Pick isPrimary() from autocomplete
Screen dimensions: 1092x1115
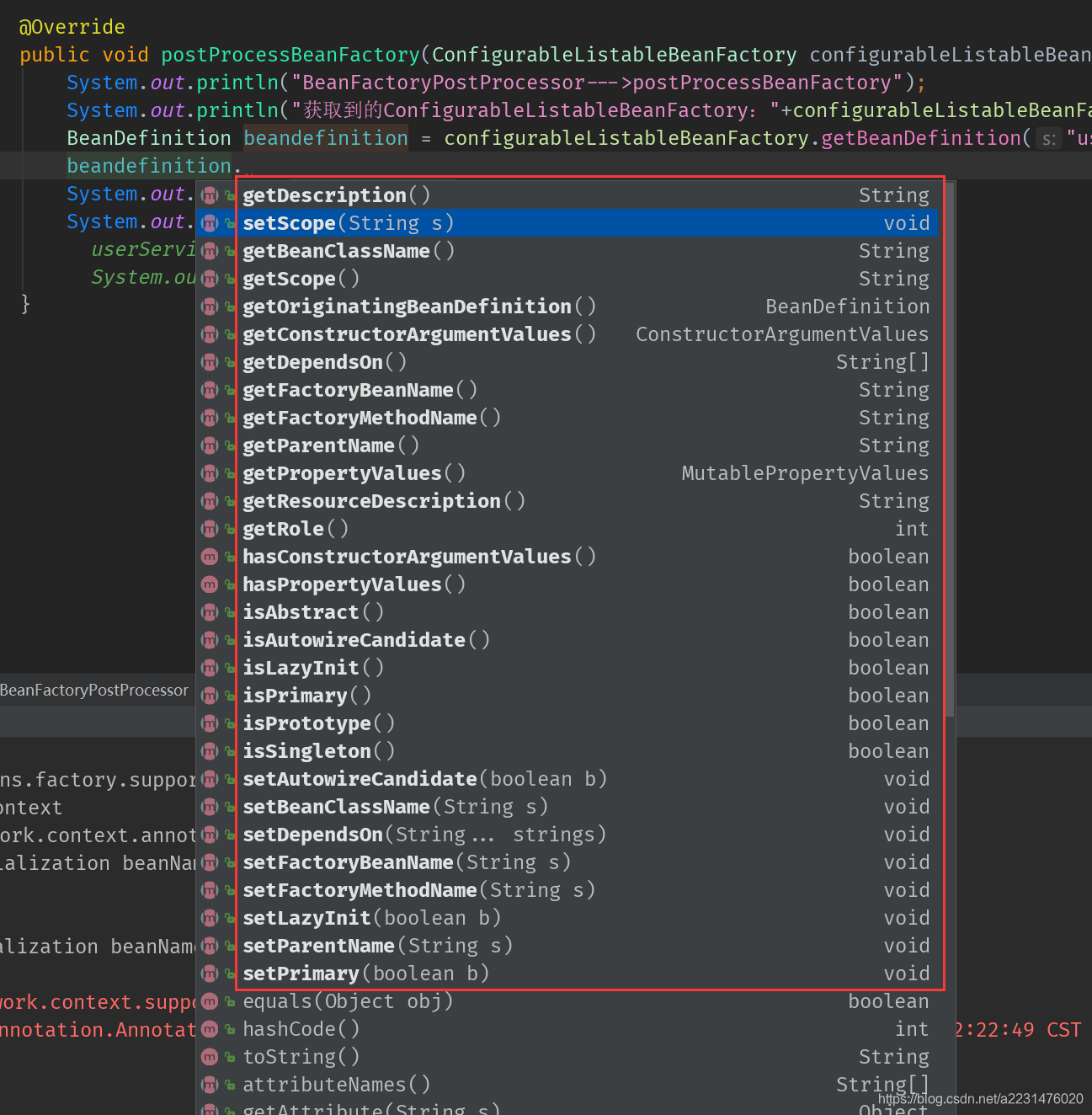tap(568, 696)
